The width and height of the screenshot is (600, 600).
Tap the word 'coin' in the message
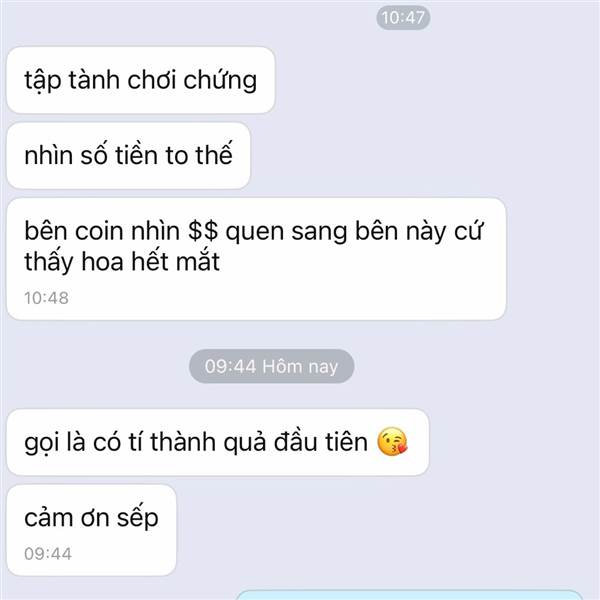coord(100,232)
